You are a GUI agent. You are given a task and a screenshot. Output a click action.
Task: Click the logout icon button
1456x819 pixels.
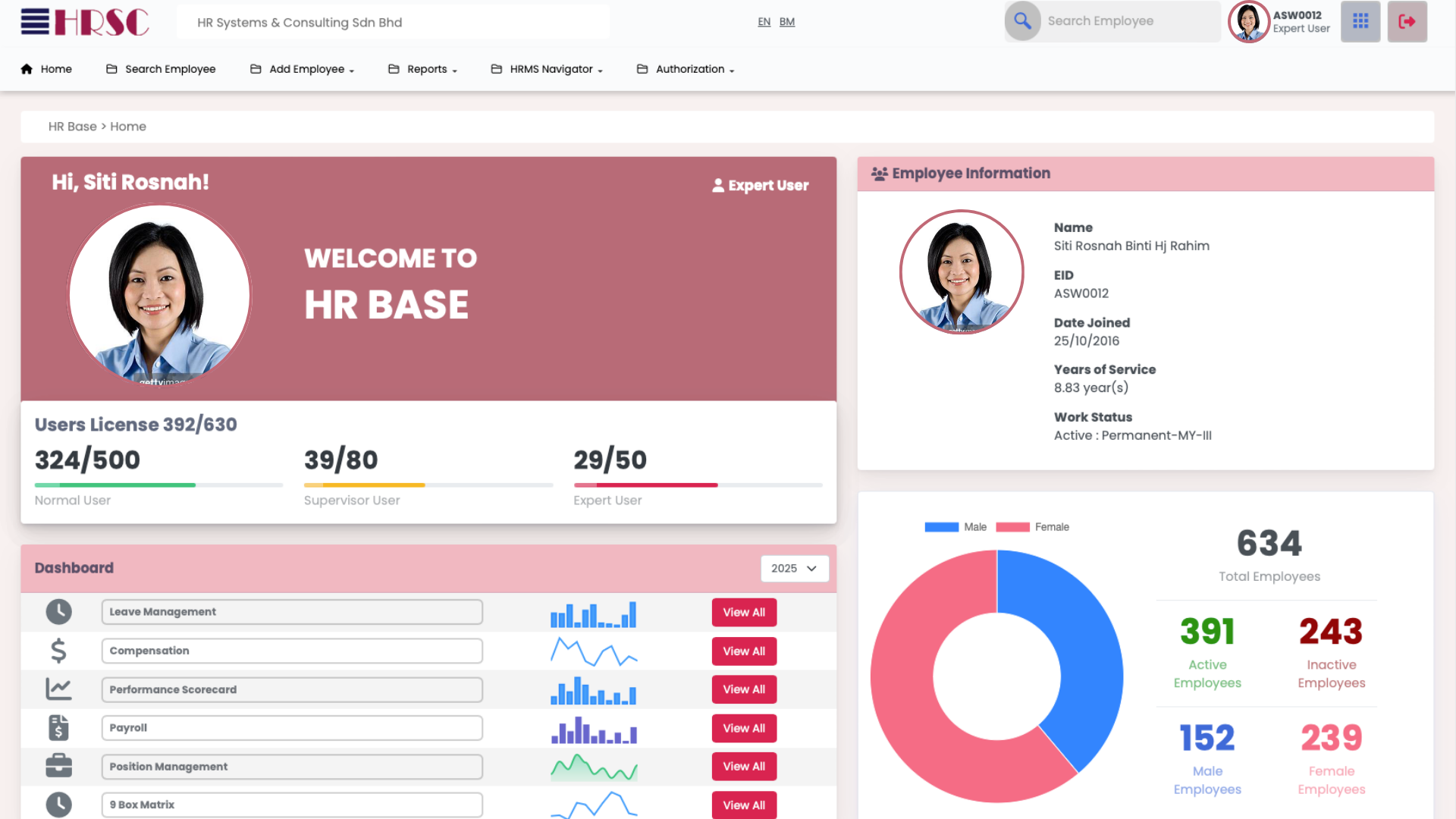click(x=1407, y=21)
